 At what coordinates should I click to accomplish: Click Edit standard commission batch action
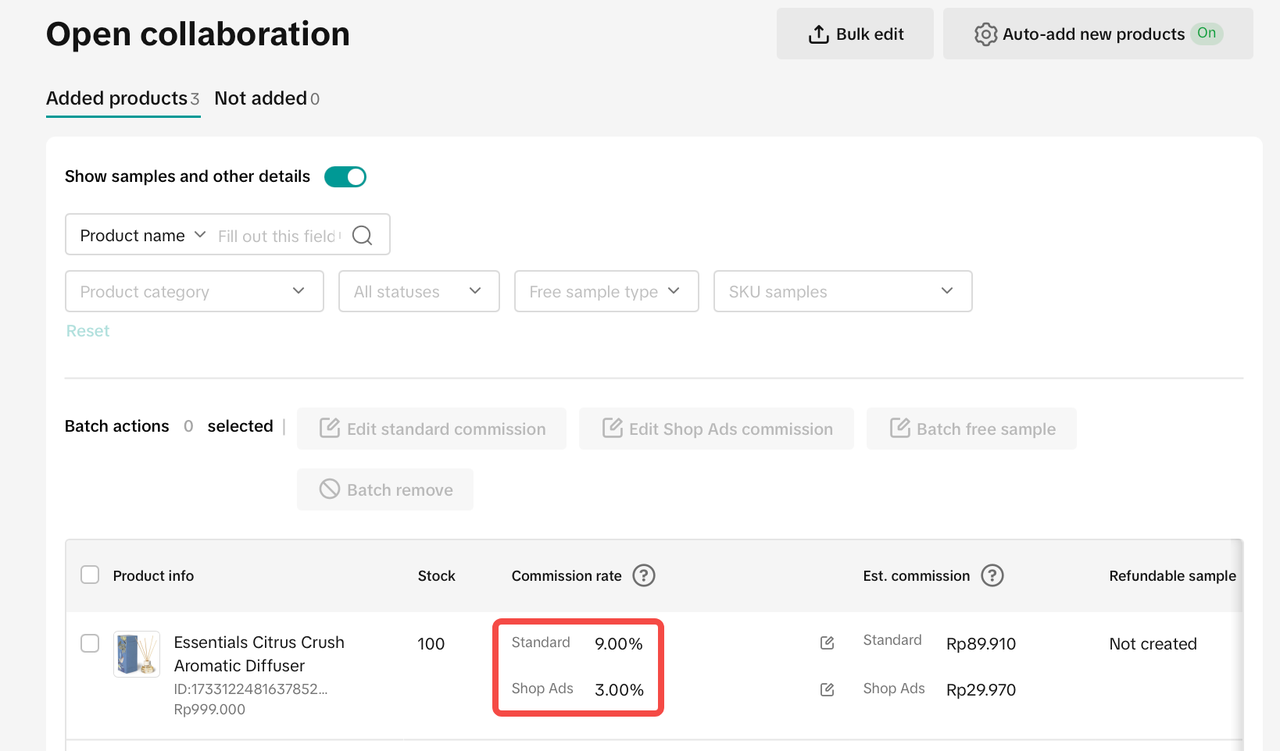coord(432,429)
